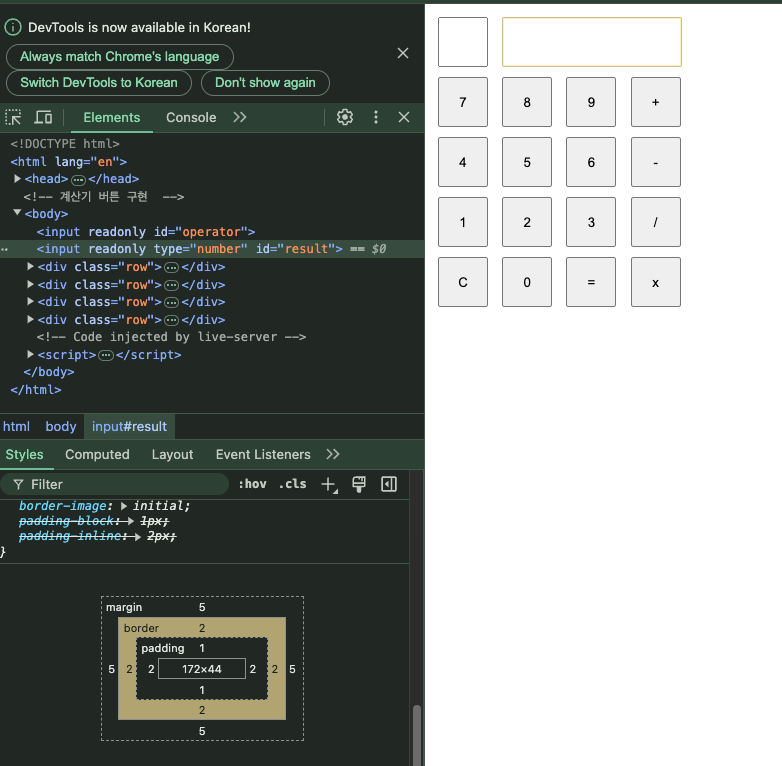This screenshot has height=766, width=782.
Task: Select input#result in the breadcrumb
Action: [x=130, y=426]
